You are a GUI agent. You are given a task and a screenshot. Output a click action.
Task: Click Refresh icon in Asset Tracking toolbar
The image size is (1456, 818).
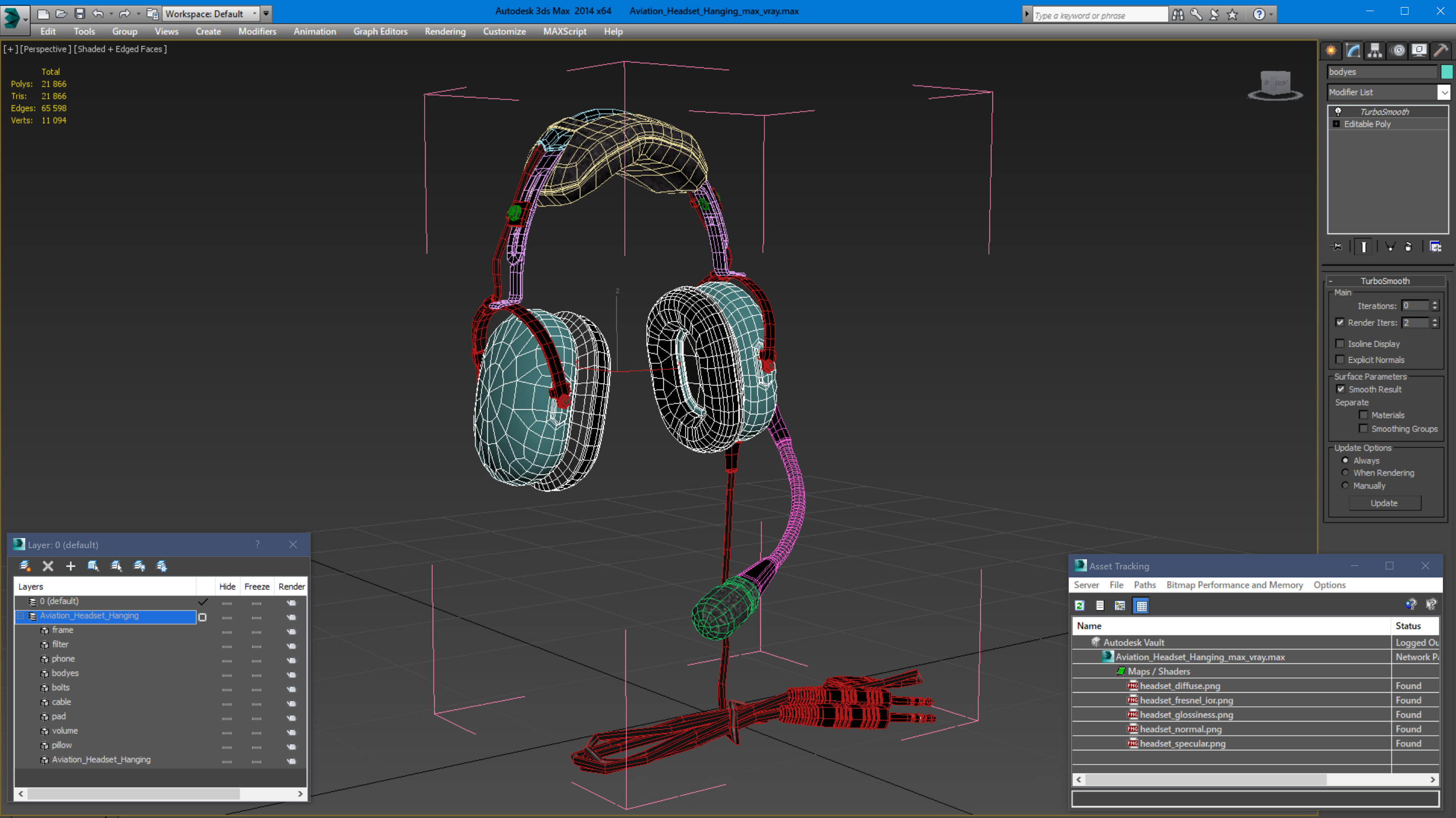pyautogui.click(x=1079, y=605)
